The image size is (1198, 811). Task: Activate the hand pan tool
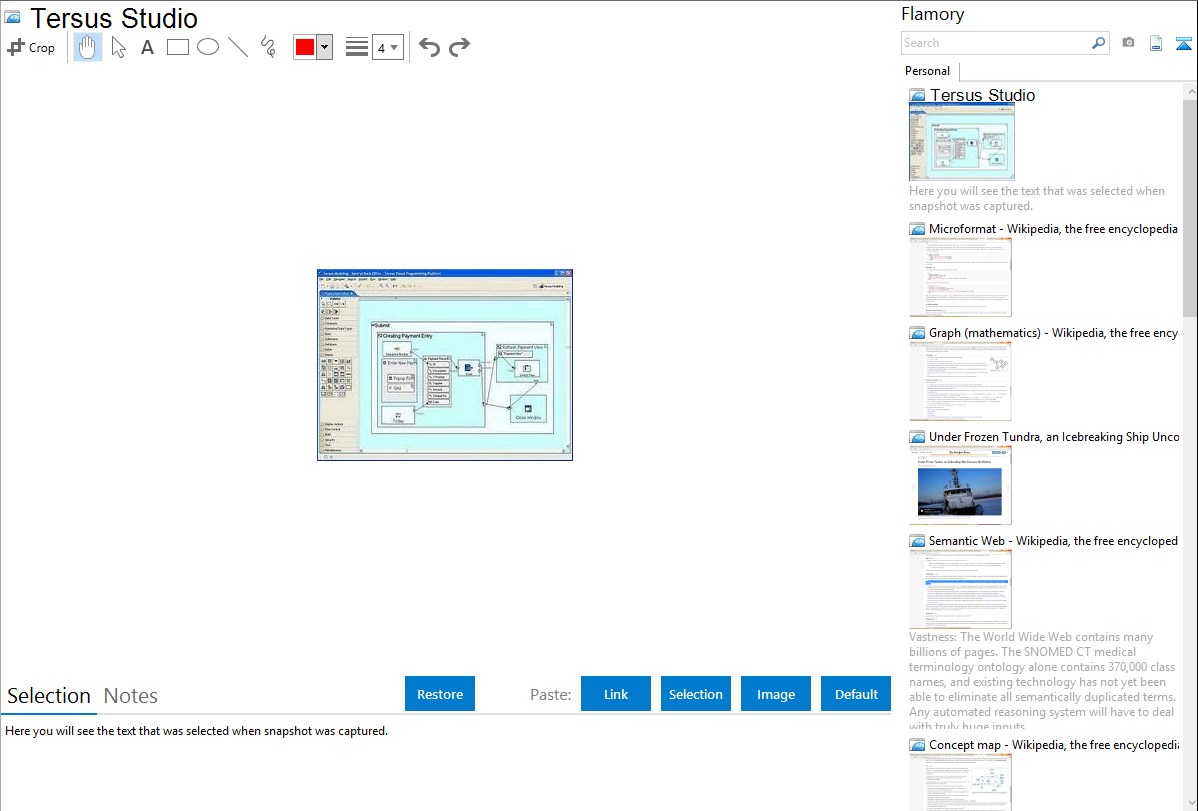click(88, 47)
